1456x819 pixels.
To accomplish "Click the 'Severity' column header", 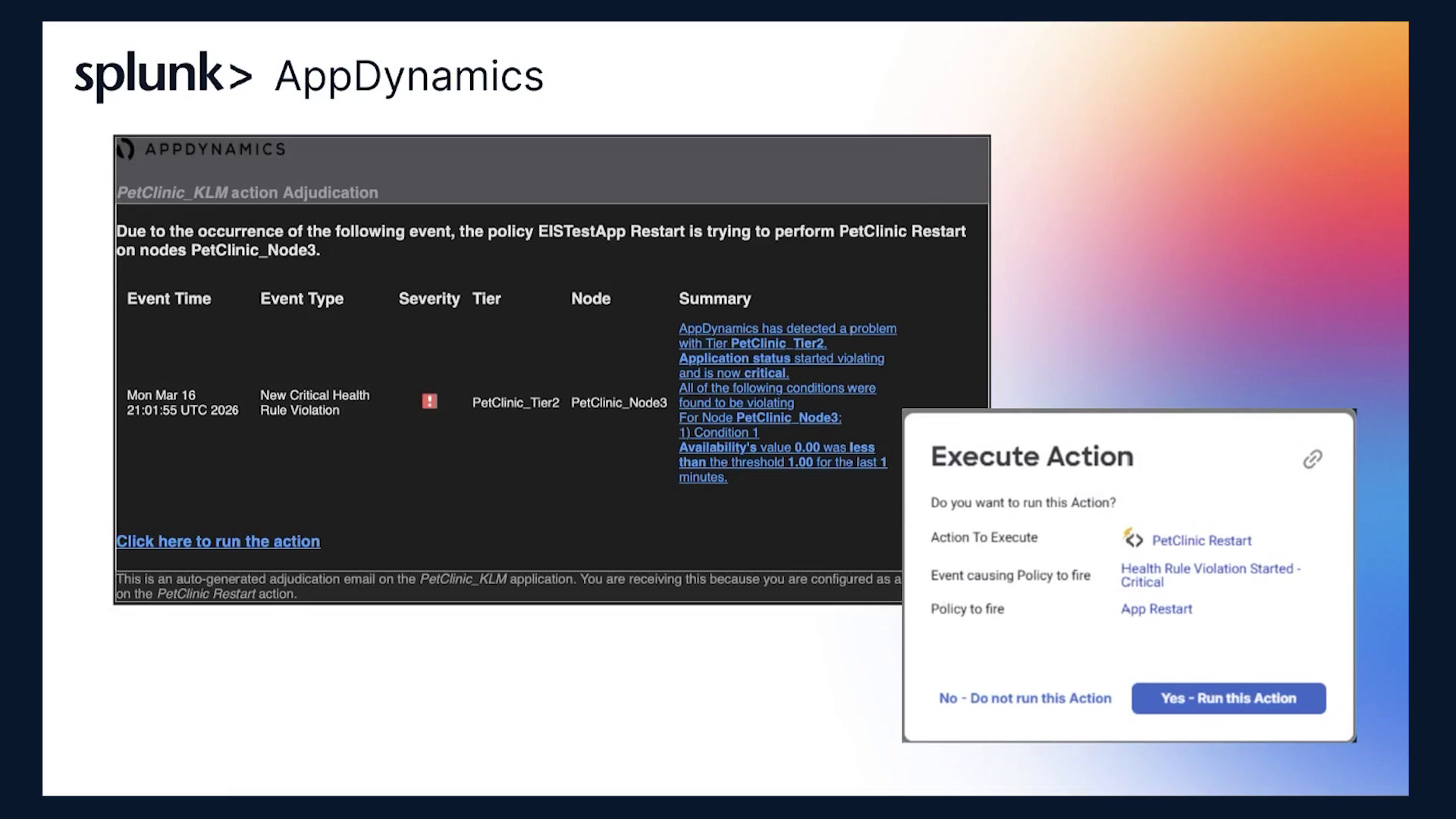I will click(x=429, y=299).
